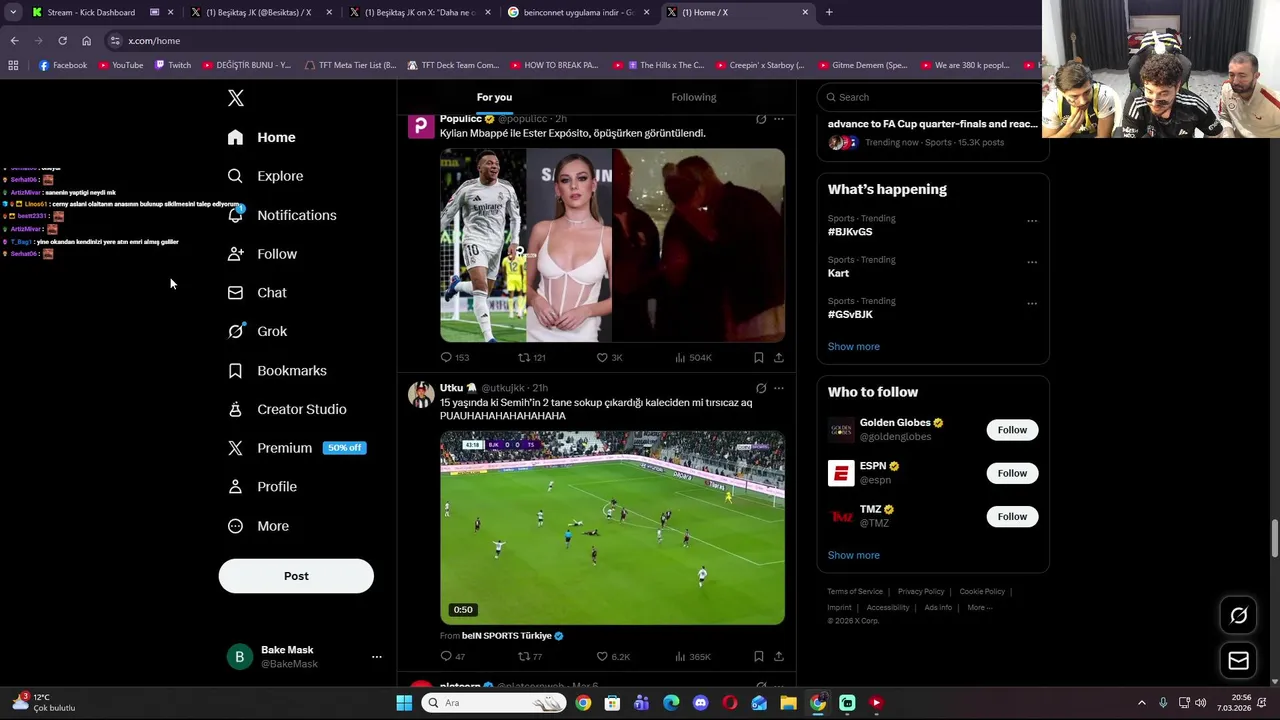Open Discord from the taskbar
The width and height of the screenshot is (1280, 720).
click(700, 703)
